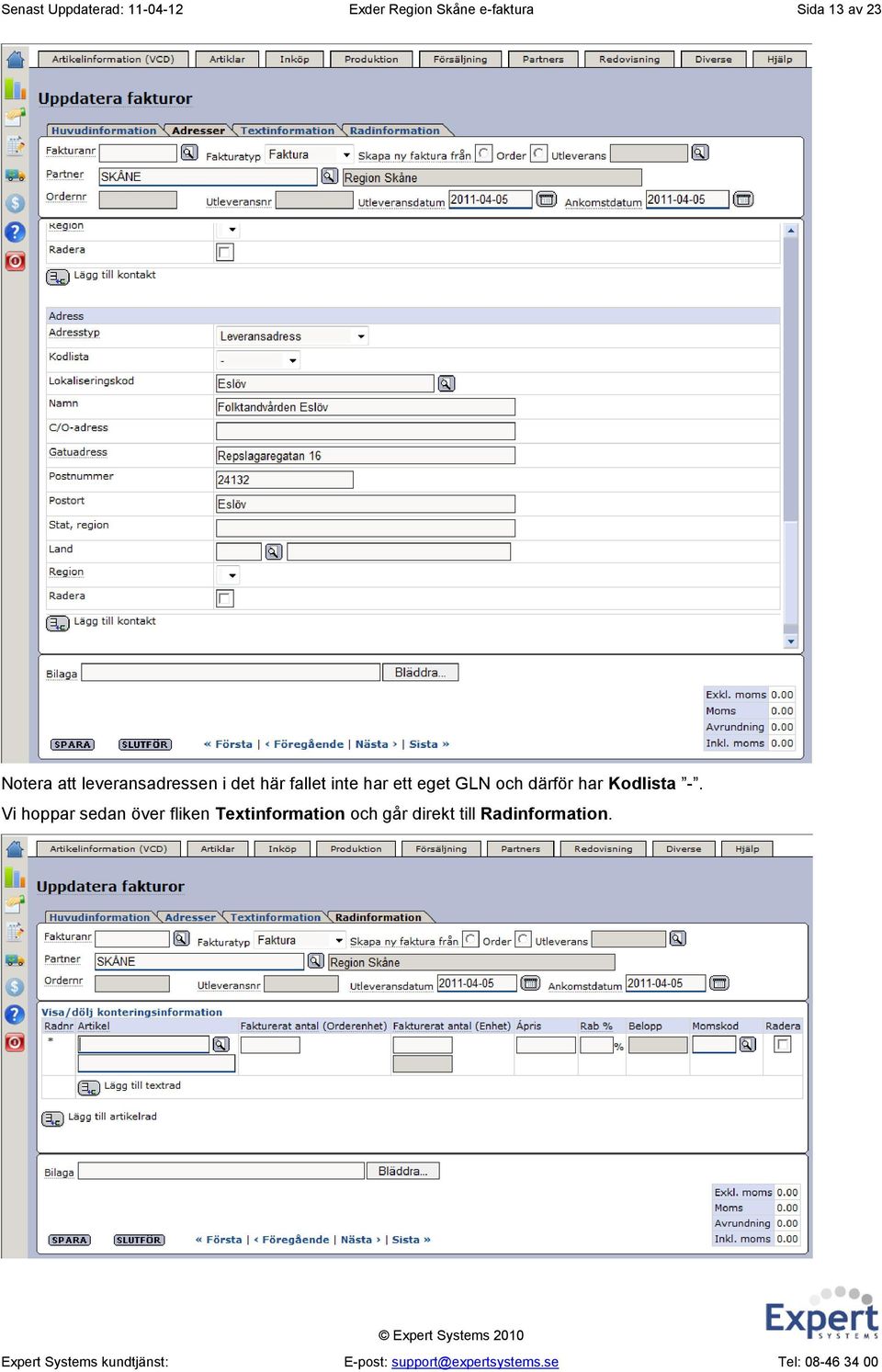Click the Lägg till textrad icon
This screenshot has height=1372, width=882.
pyautogui.click(x=89, y=1087)
